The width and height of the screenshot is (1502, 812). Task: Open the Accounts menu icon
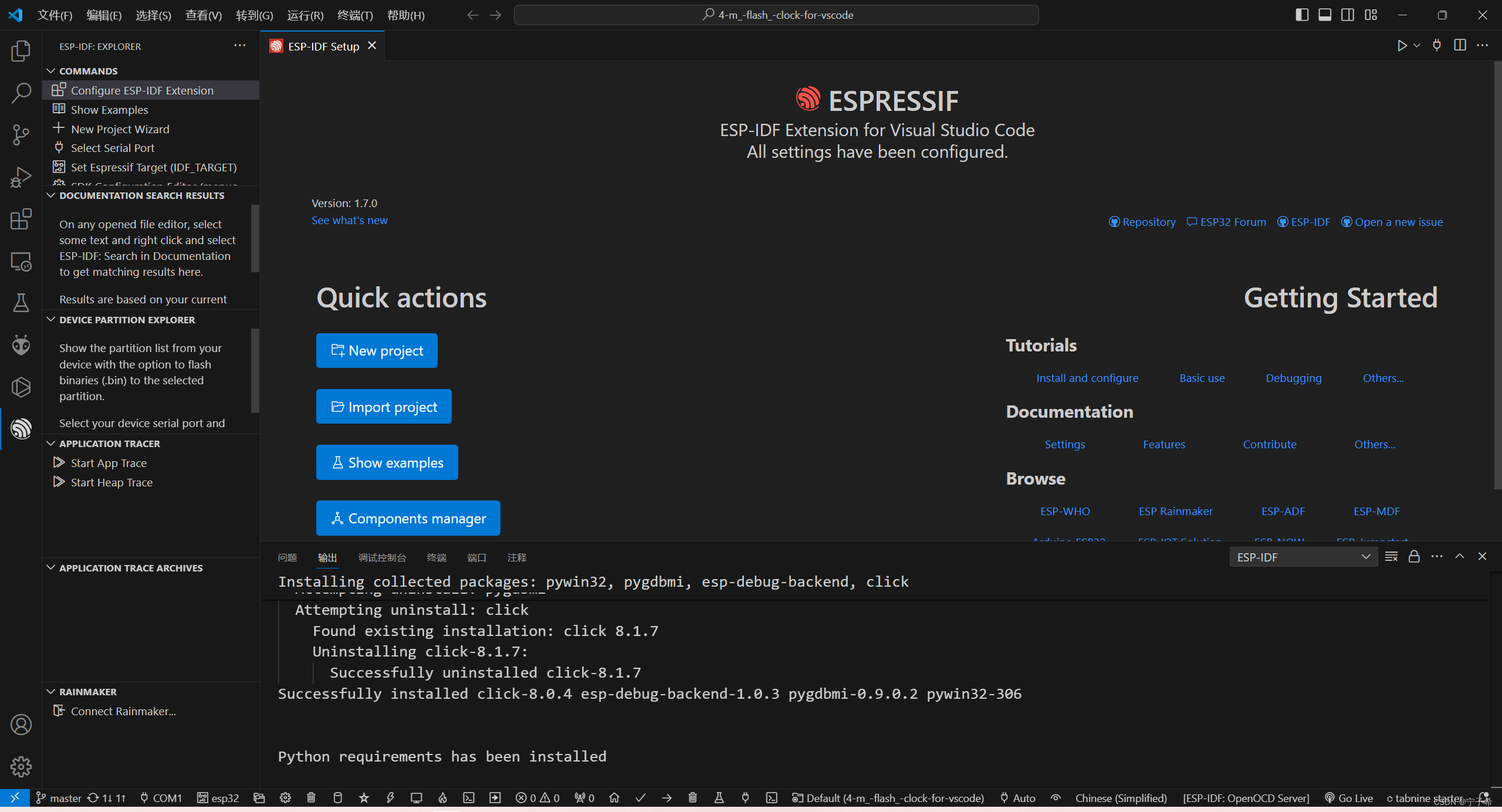click(21, 725)
